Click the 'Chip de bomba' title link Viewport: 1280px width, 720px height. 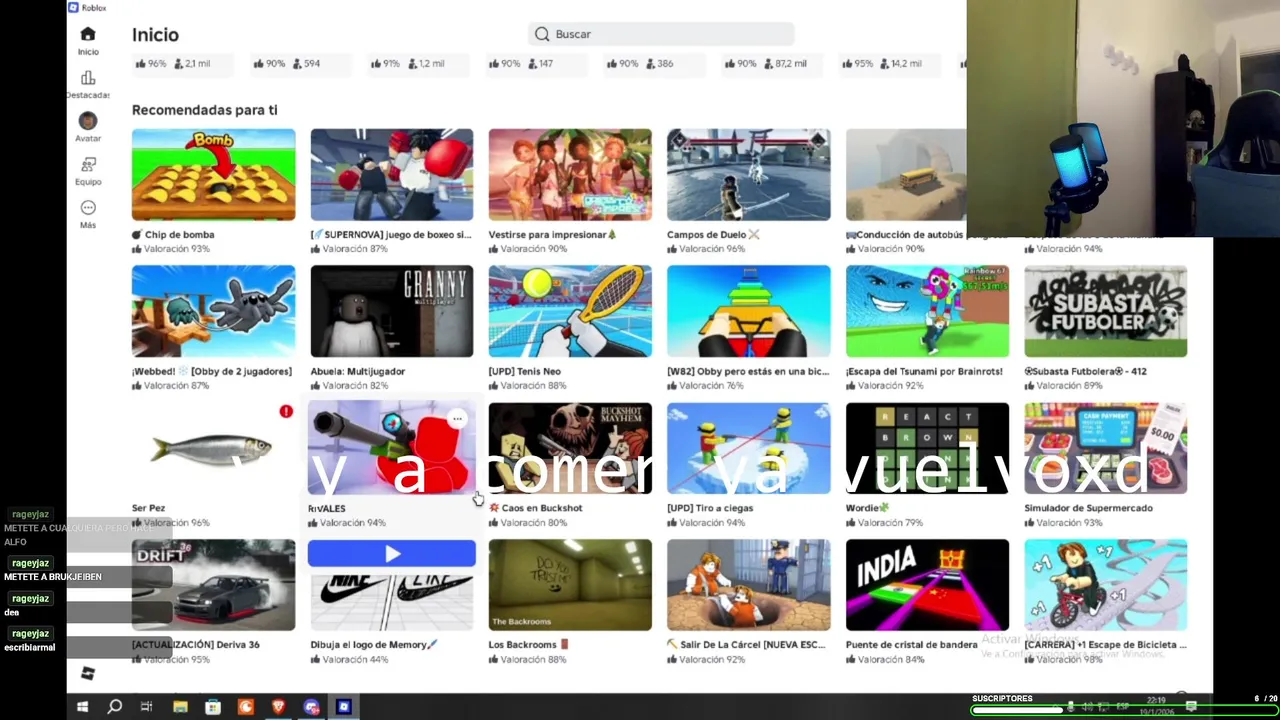(180, 234)
